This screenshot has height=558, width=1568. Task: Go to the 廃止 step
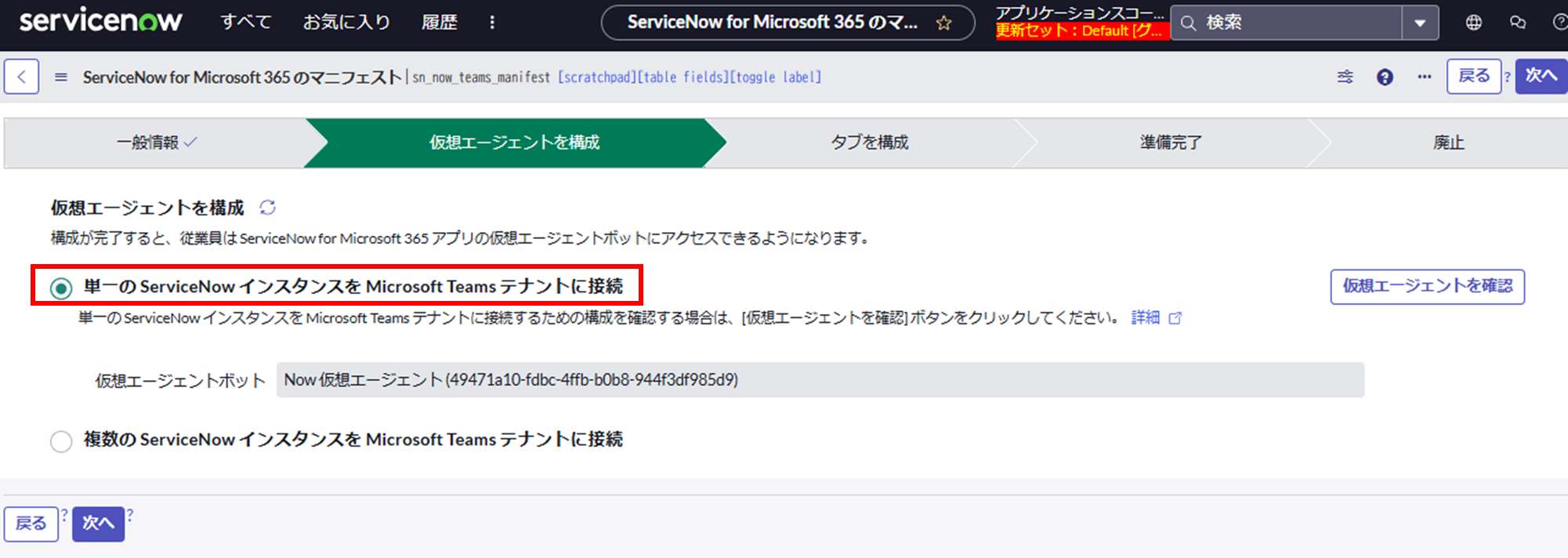pos(1448,143)
